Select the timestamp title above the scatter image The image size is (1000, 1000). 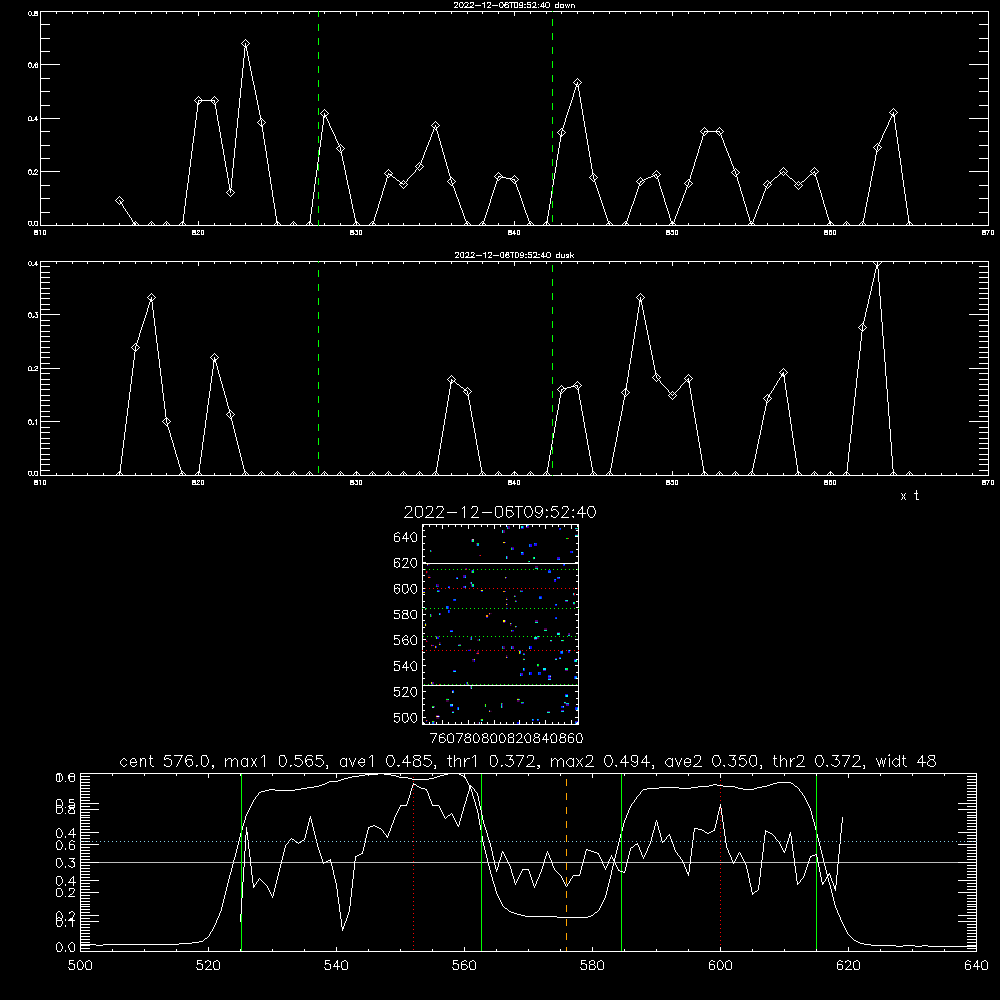pos(500,512)
